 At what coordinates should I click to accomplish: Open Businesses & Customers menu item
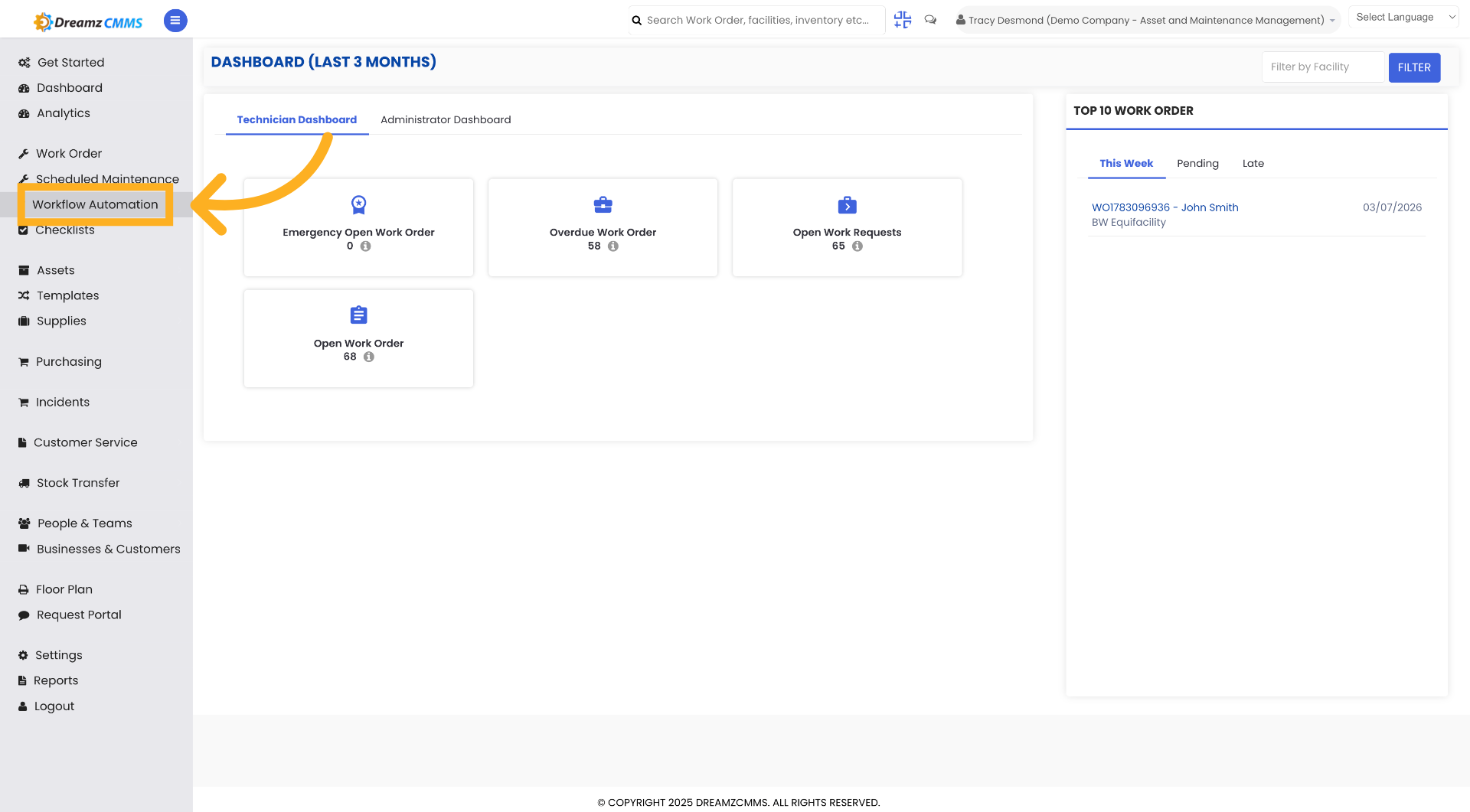[x=109, y=549]
